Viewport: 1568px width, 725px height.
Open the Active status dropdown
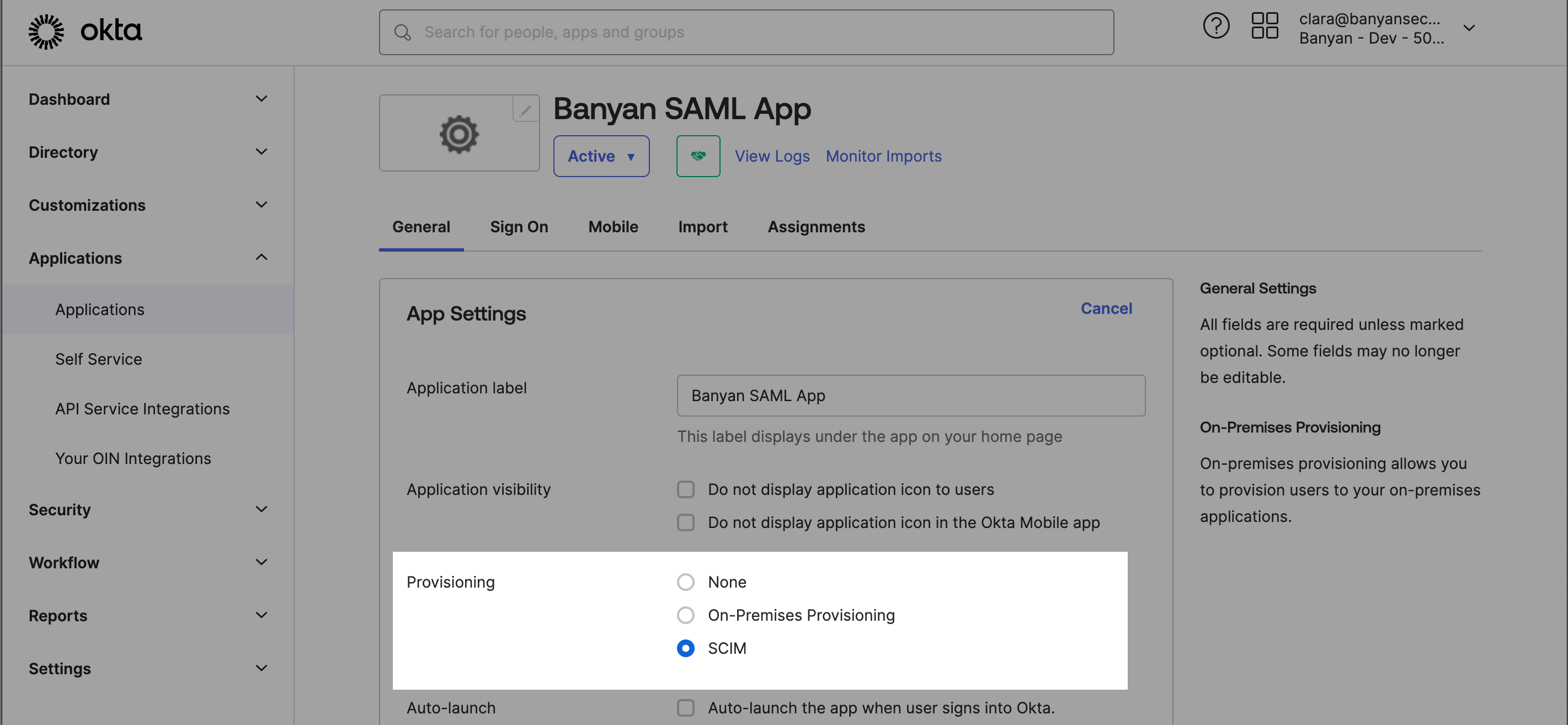click(x=601, y=157)
